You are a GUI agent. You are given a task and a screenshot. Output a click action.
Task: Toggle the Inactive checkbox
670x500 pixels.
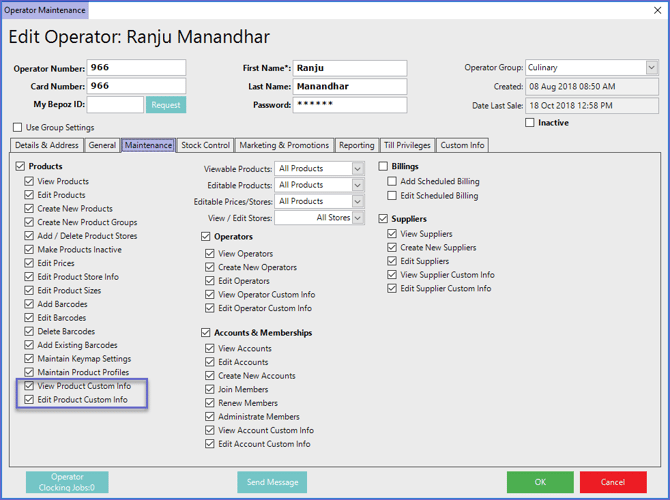coord(530,123)
